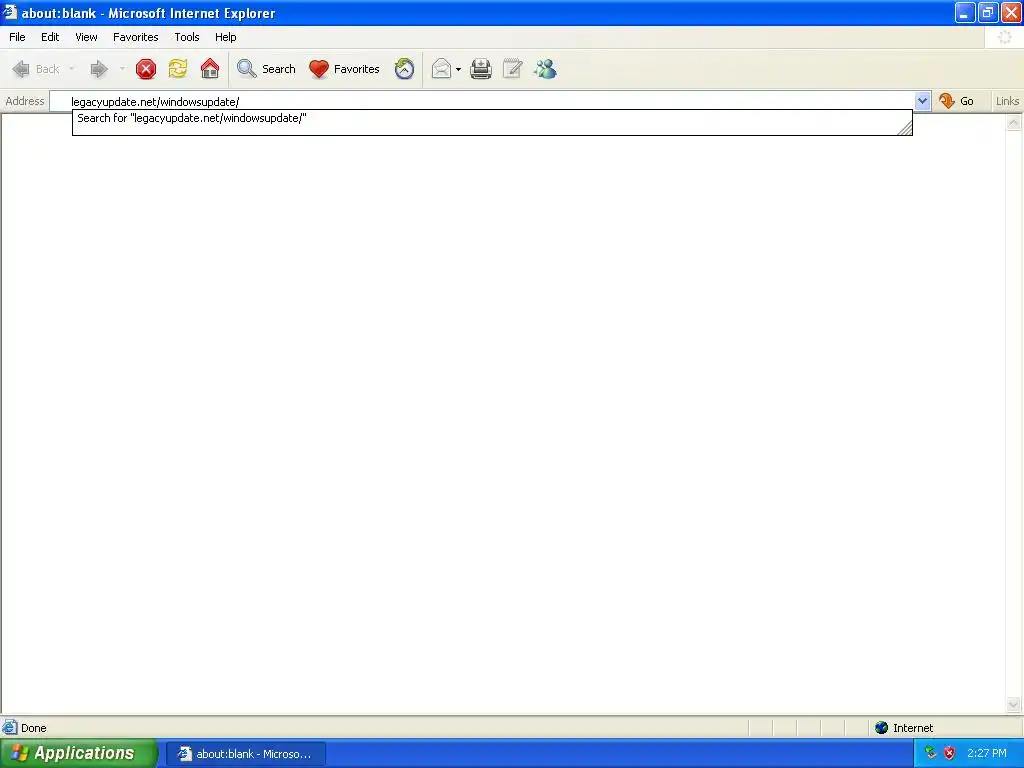1024x768 pixels.
Task: Click the Forward arrow button
Action: (x=99, y=69)
